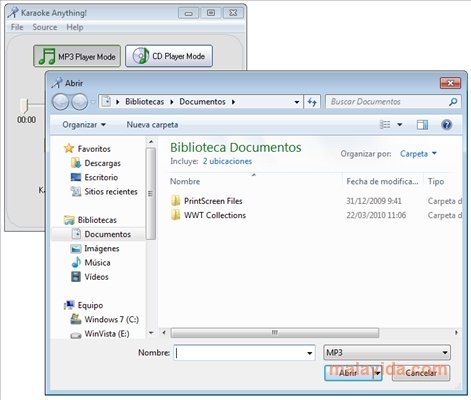Viewport: 471px width, 400px height.
Task: Open the MP3 file type dropdown
Action: coord(387,353)
